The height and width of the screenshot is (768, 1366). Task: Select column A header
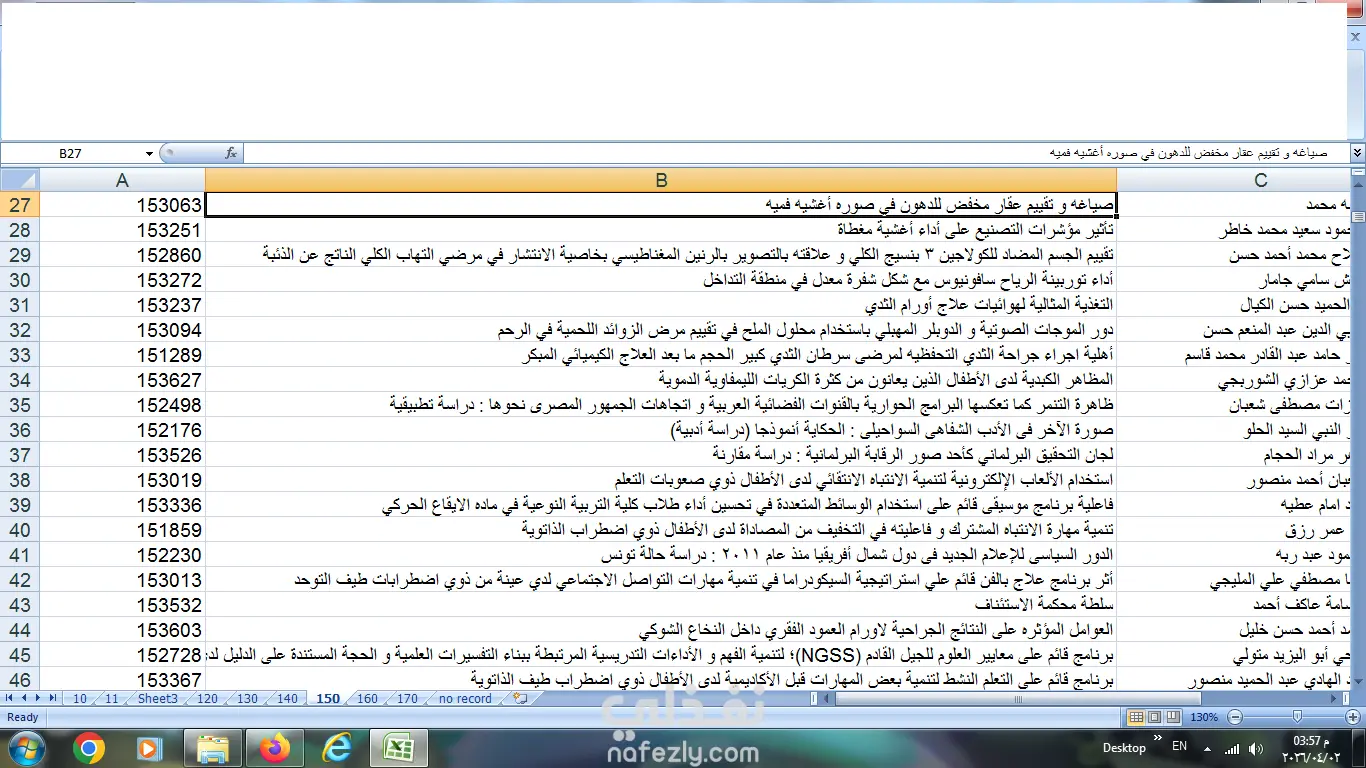pos(122,180)
